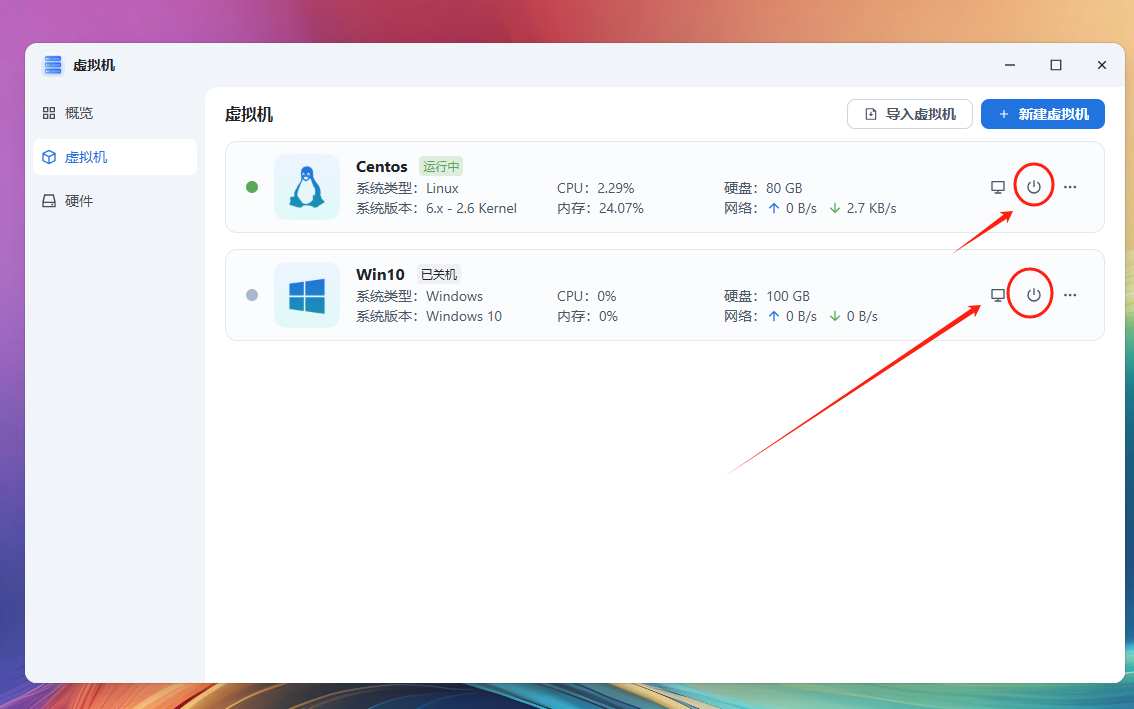Open the 概览 overview tab in sidebar
The height and width of the screenshot is (709, 1134).
point(79,113)
